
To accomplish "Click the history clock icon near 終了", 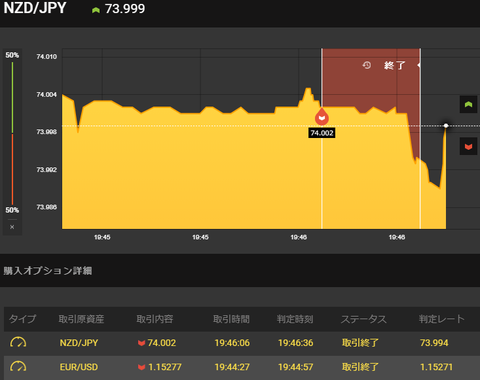I will 367,65.
